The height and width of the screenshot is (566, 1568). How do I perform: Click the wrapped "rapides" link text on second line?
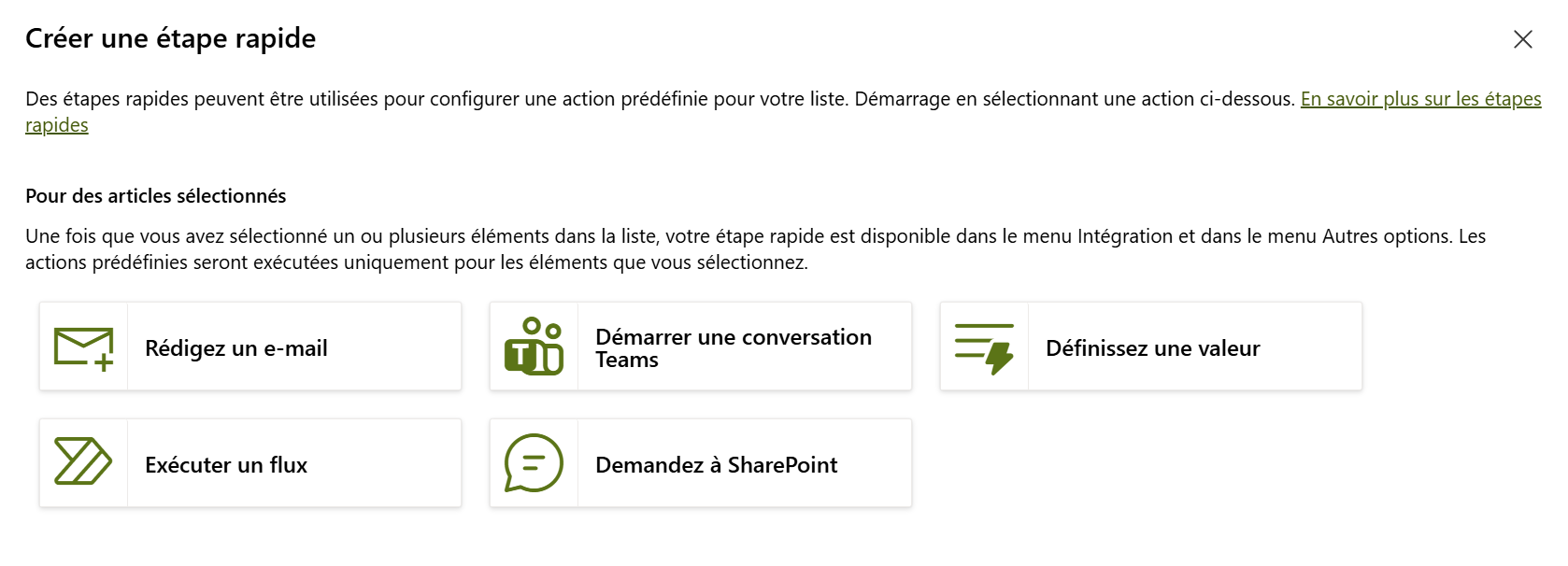[57, 125]
